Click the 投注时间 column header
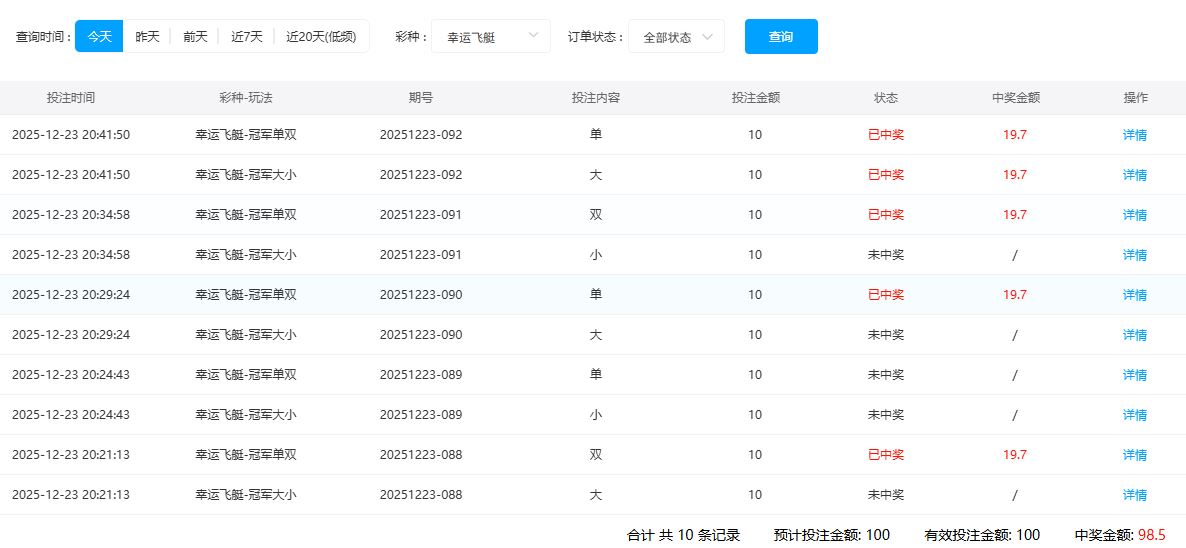 (x=71, y=98)
